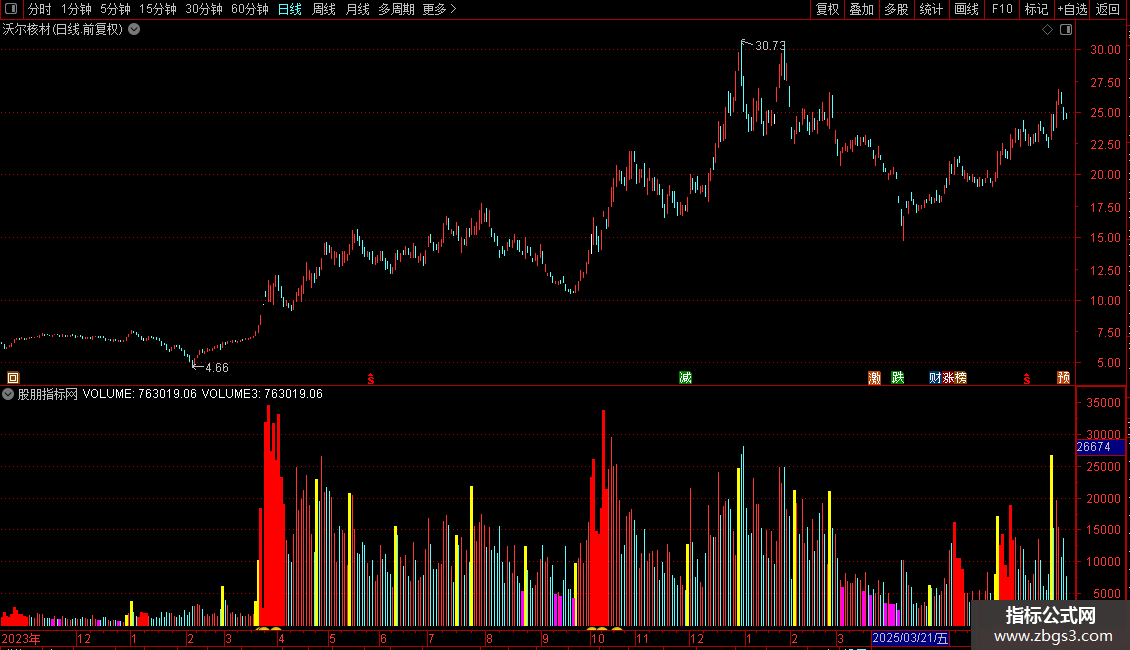Open F10 company information

(x=1002, y=9)
